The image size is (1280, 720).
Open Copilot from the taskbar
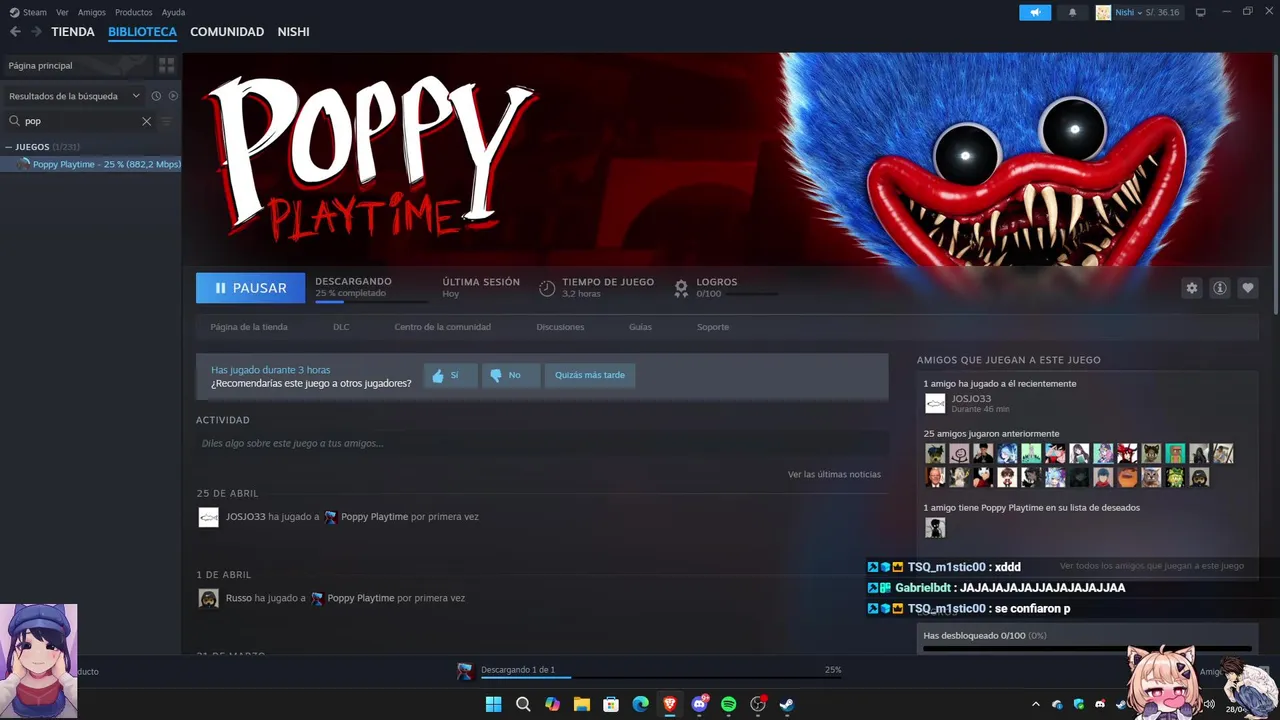[x=552, y=704]
